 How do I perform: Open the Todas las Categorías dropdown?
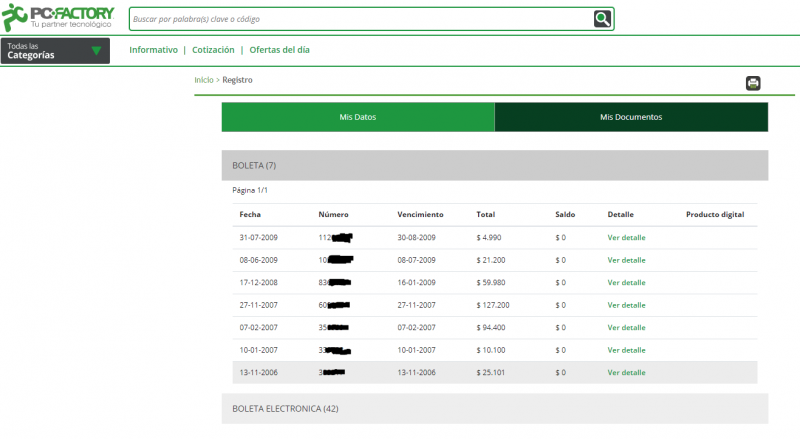point(55,51)
